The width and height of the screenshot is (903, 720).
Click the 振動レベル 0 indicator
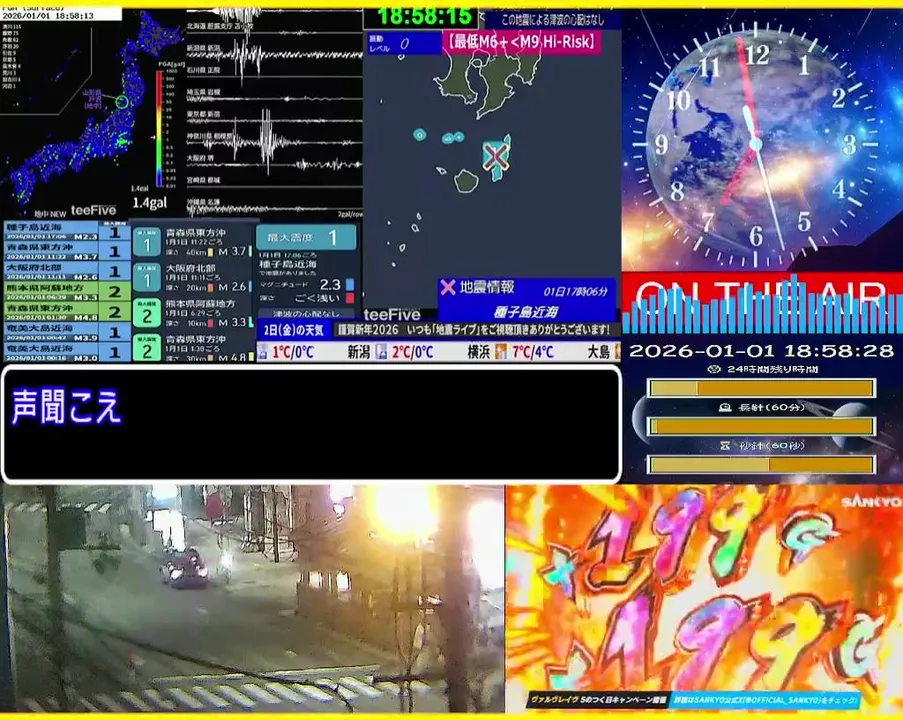point(403,43)
